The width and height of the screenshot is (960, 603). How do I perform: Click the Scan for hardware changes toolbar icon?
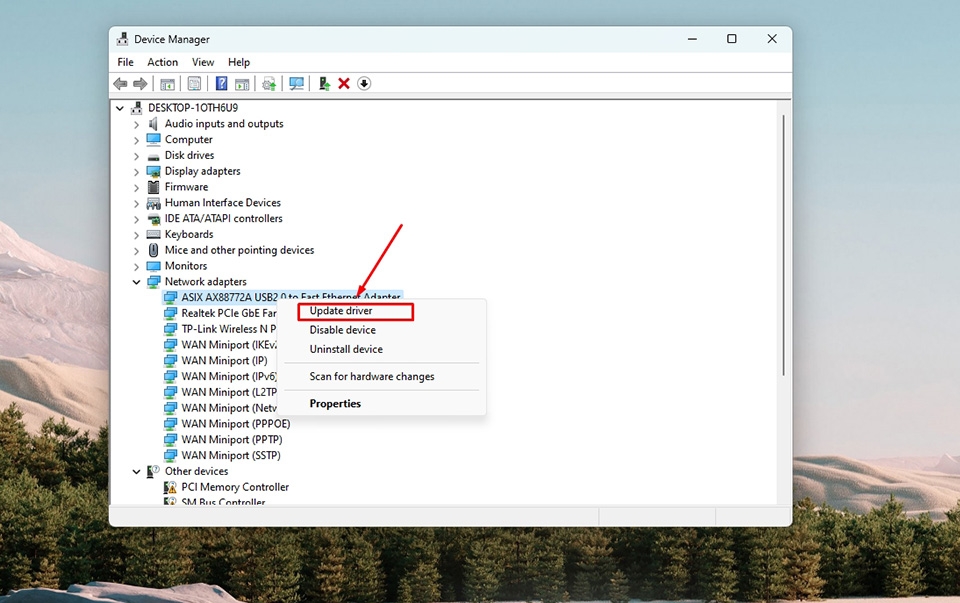(296, 83)
